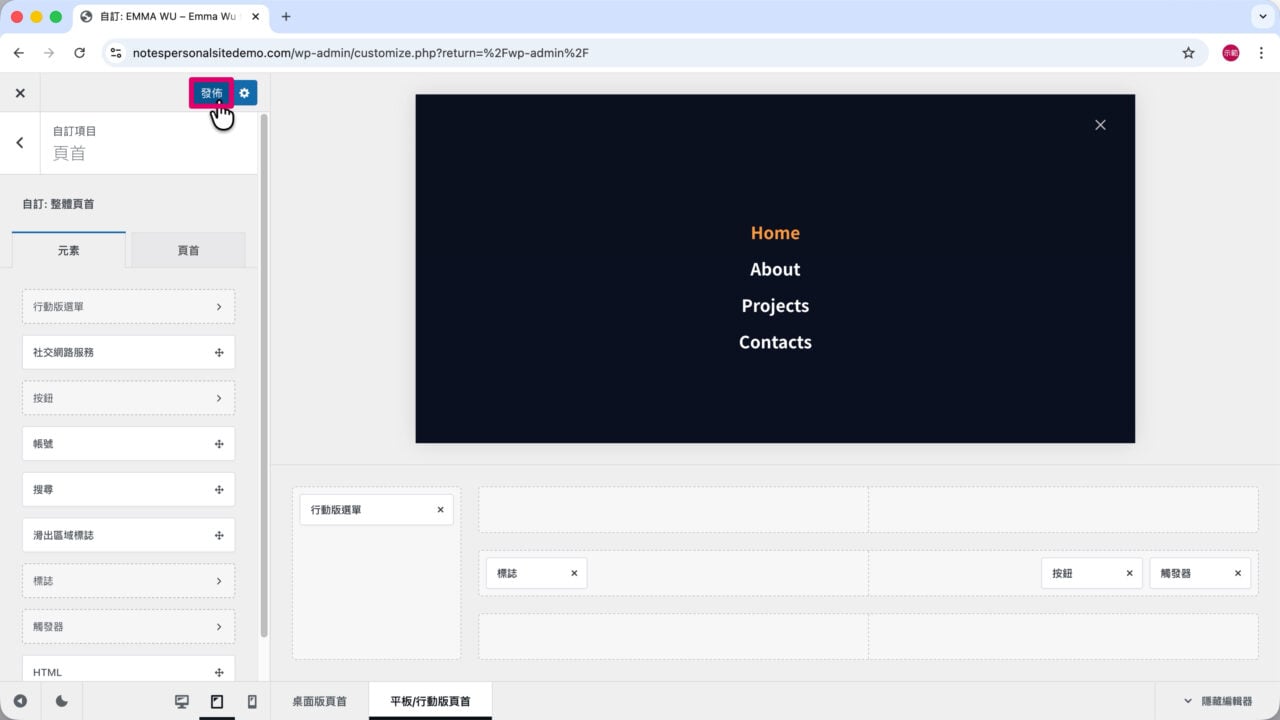1280x720 pixels.
Task: Select 滑出區域標誌 element in sidebar
Action: 128,535
